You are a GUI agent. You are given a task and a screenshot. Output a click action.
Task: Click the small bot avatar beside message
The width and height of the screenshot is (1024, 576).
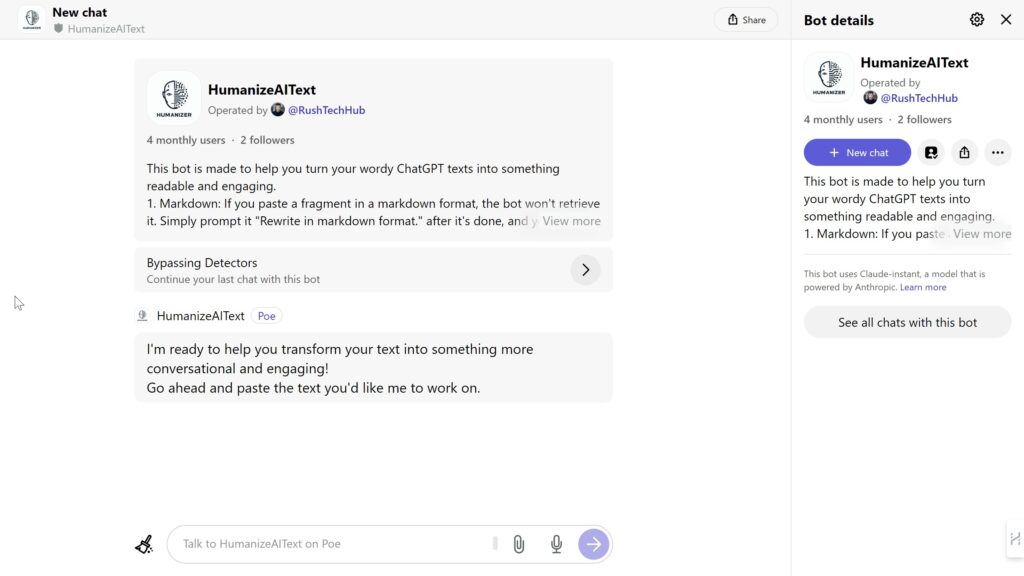(142, 316)
